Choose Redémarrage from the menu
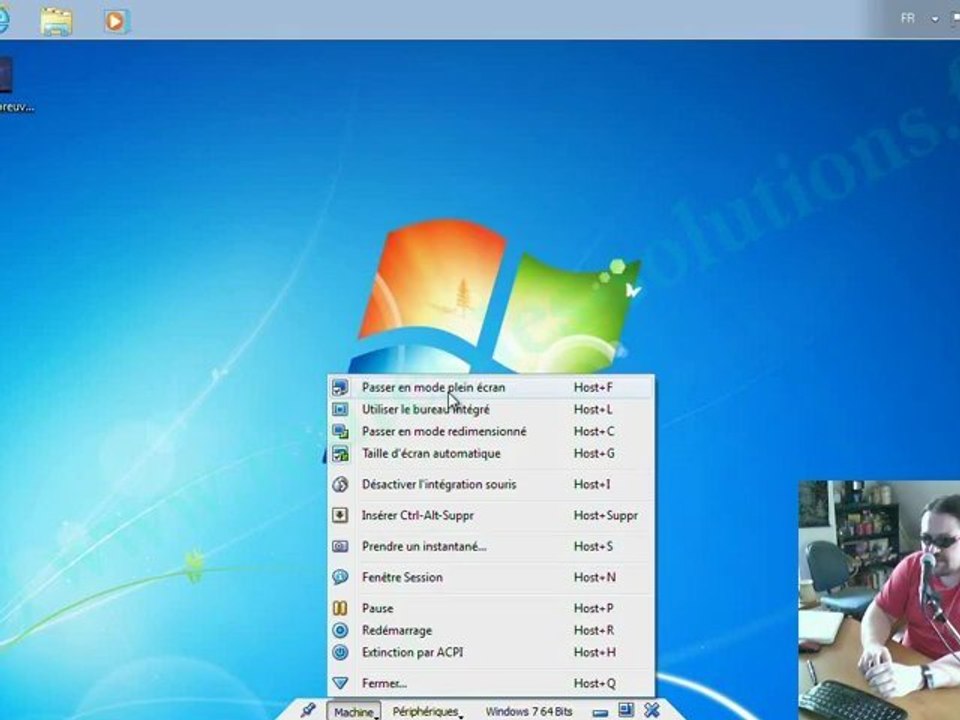Screen dimensions: 960x720 tap(491, 630)
